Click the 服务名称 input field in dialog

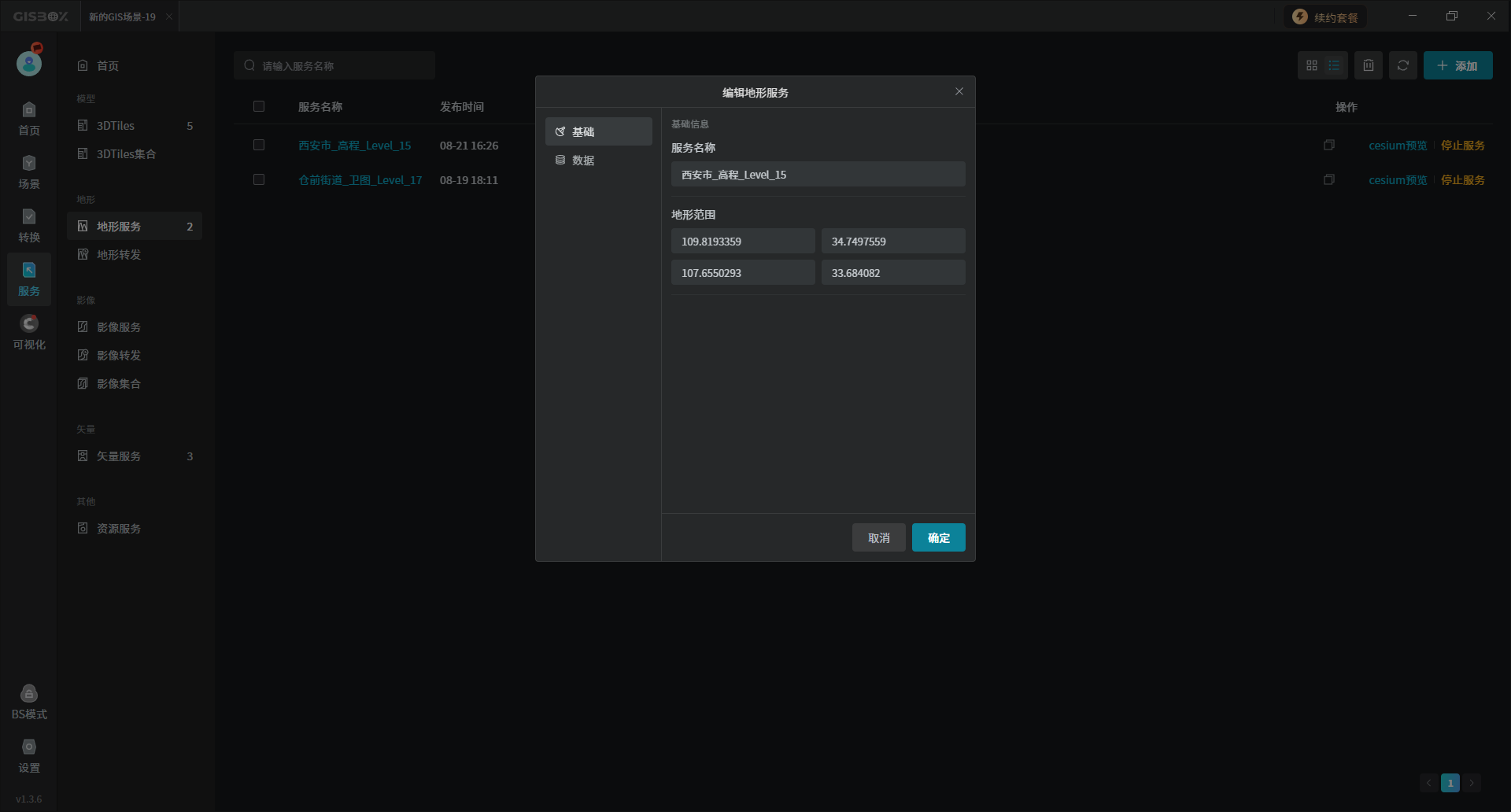pos(818,175)
